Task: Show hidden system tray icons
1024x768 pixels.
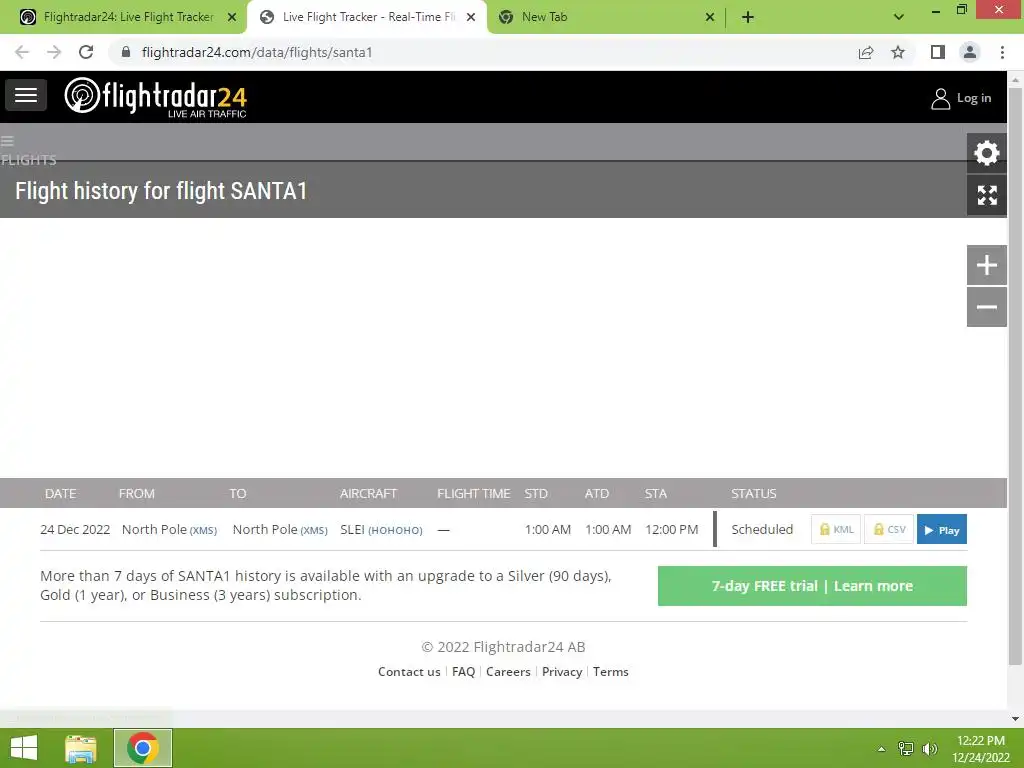Action: (881, 749)
